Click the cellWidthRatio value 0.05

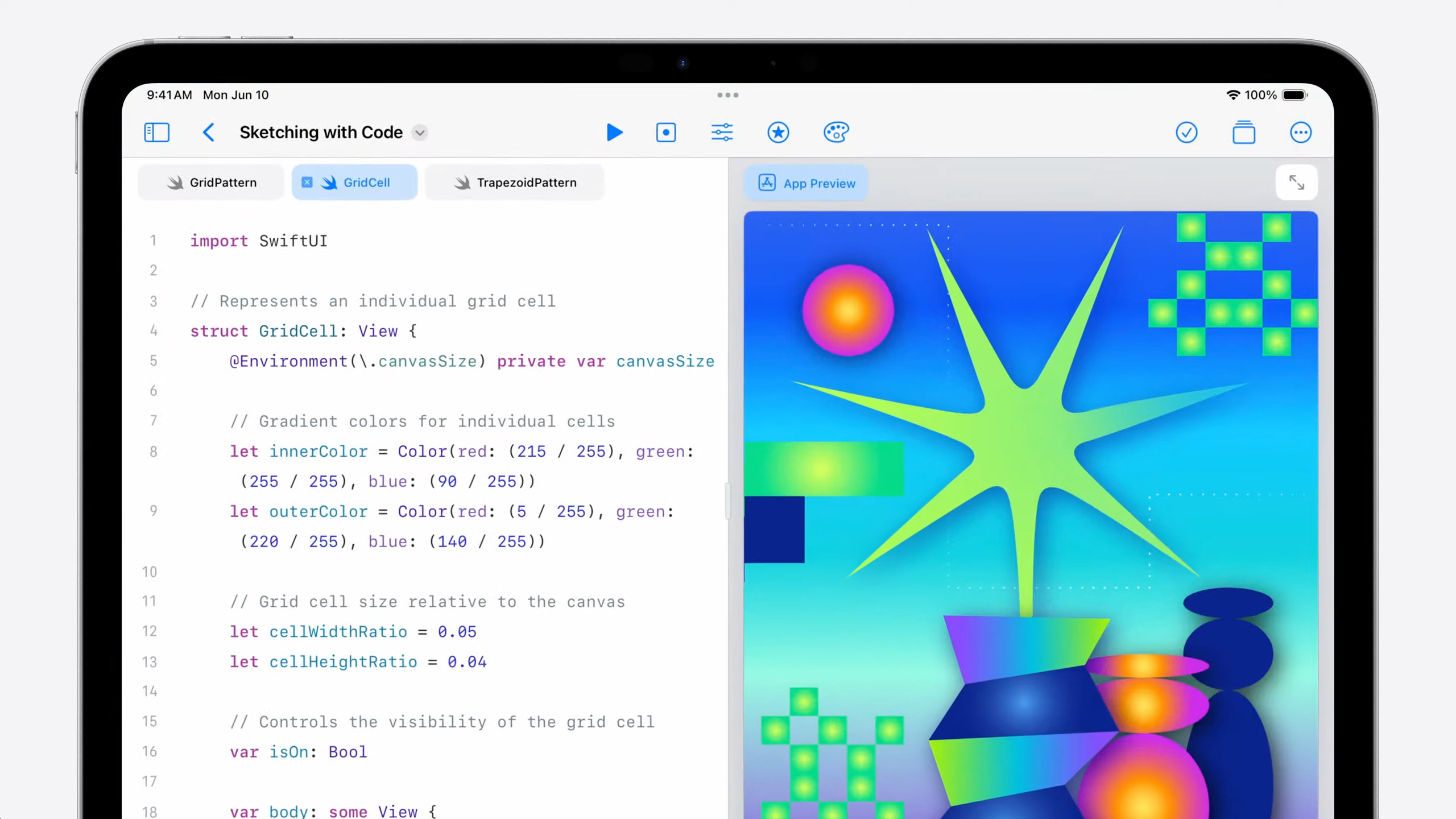click(x=457, y=631)
